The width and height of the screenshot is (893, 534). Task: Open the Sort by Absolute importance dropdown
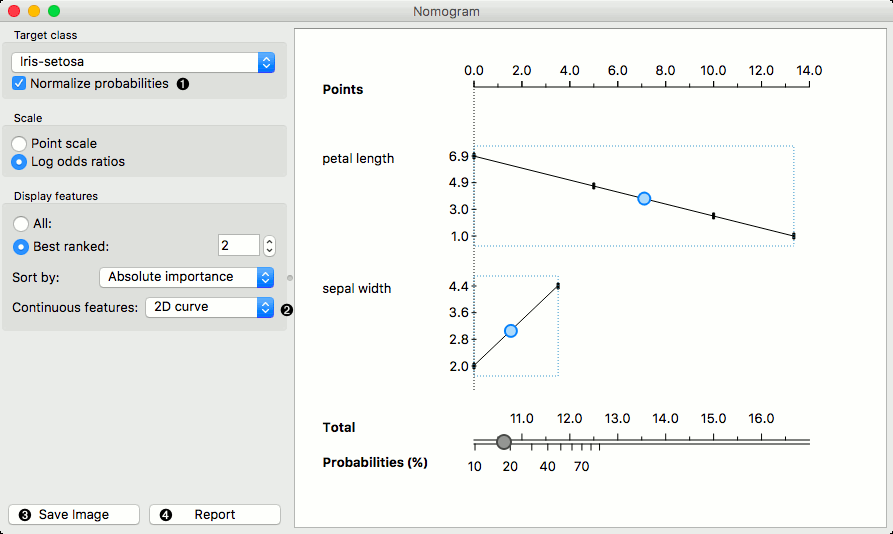(x=187, y=277)
